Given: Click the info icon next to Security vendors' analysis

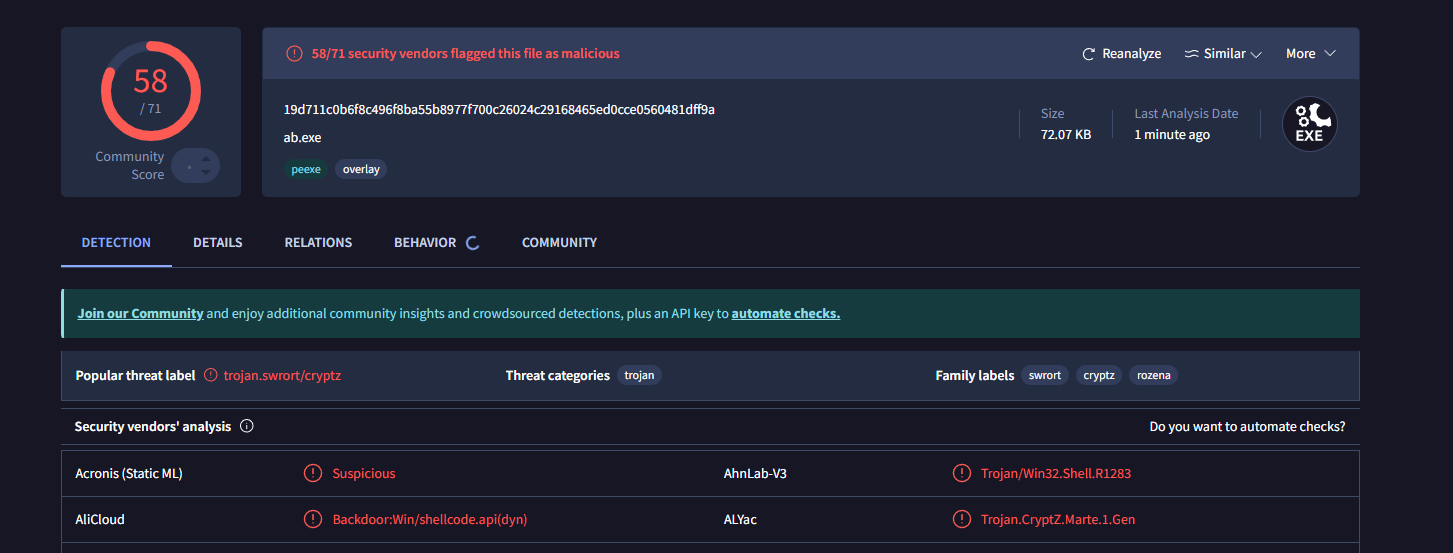Looking at the screenshot, I should 247,427.
